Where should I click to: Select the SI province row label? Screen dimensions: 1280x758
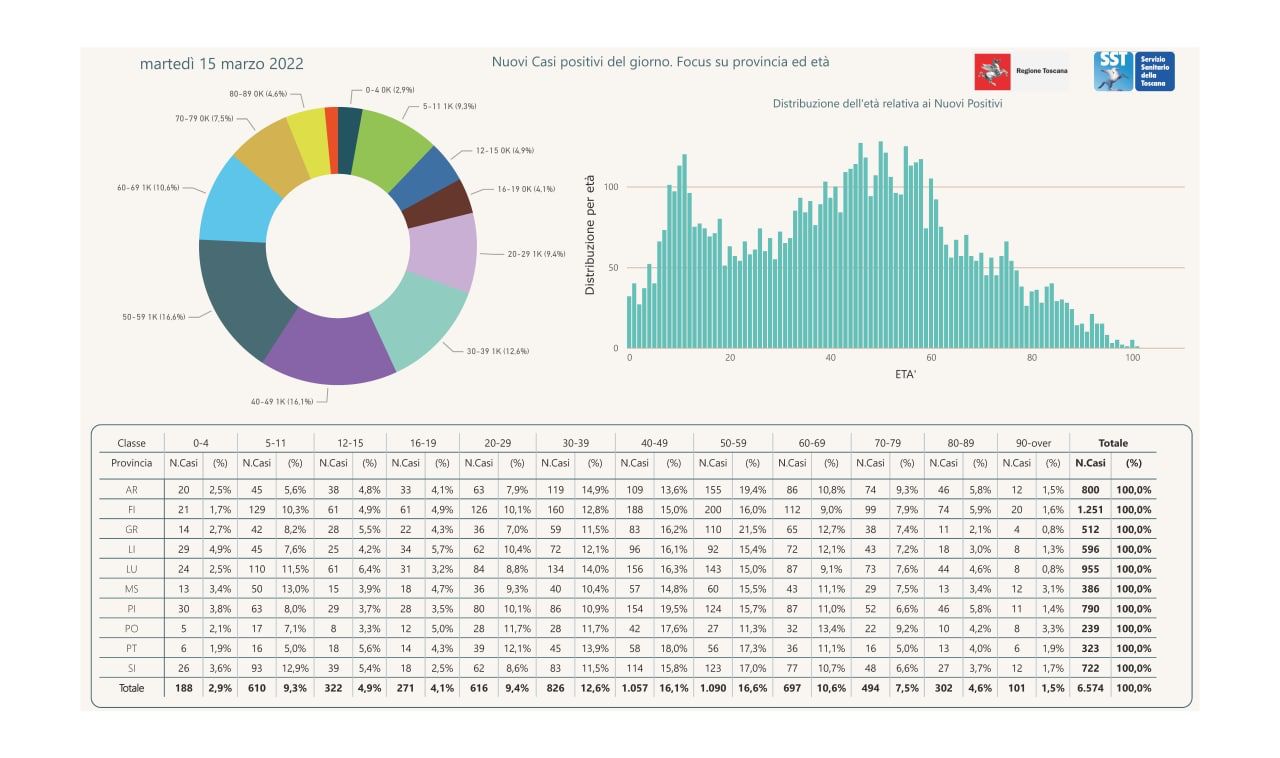point(131,668)
